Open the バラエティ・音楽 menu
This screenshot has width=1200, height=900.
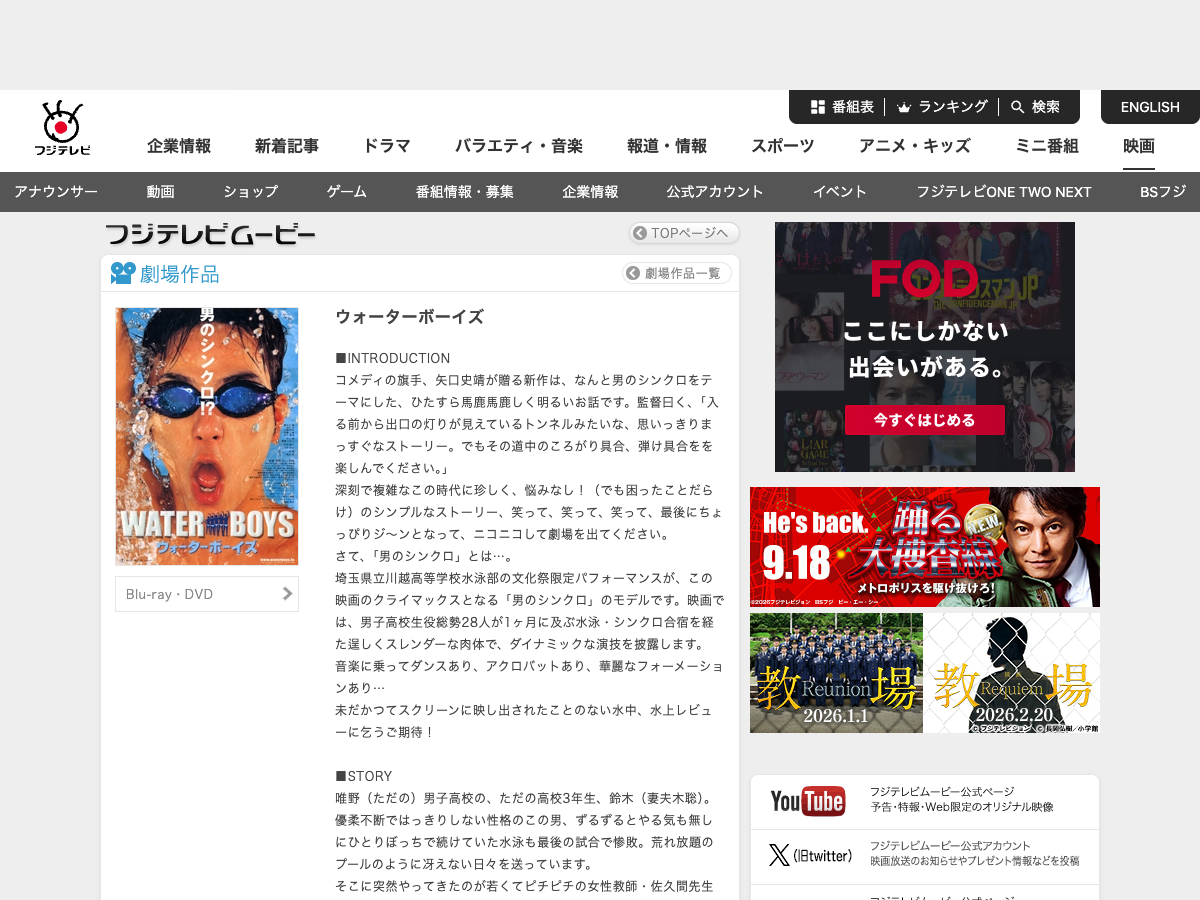(519, 146)
